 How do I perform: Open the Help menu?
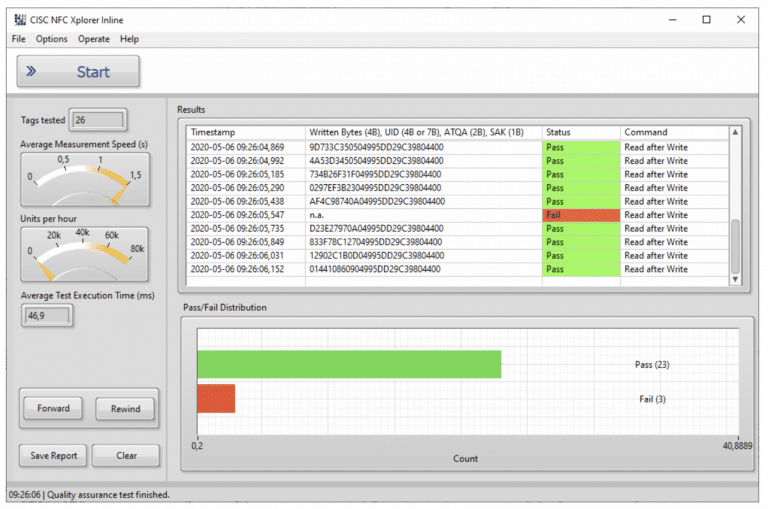130,39
